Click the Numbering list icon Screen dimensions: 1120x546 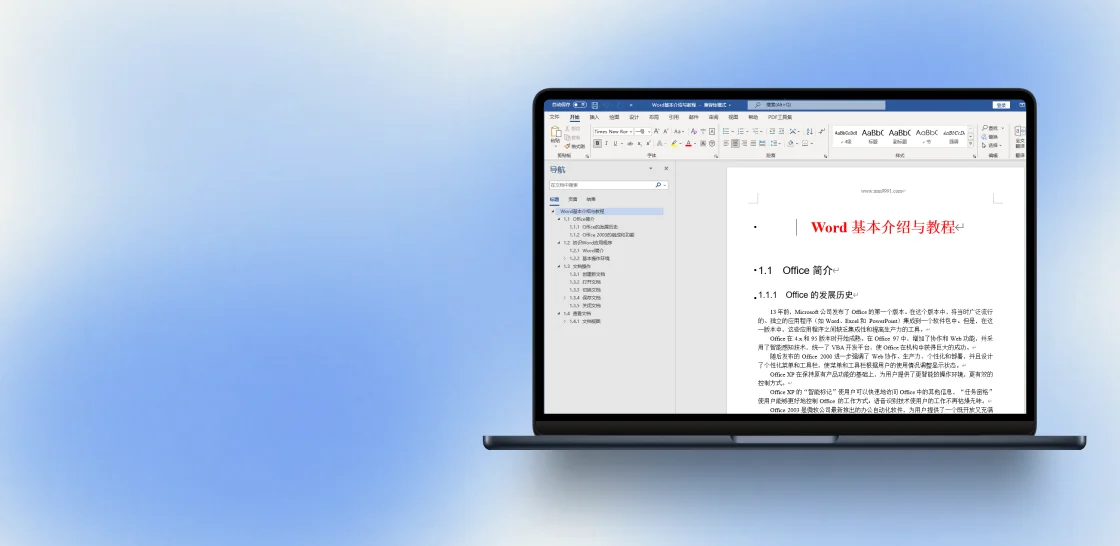tap(741, 131)
